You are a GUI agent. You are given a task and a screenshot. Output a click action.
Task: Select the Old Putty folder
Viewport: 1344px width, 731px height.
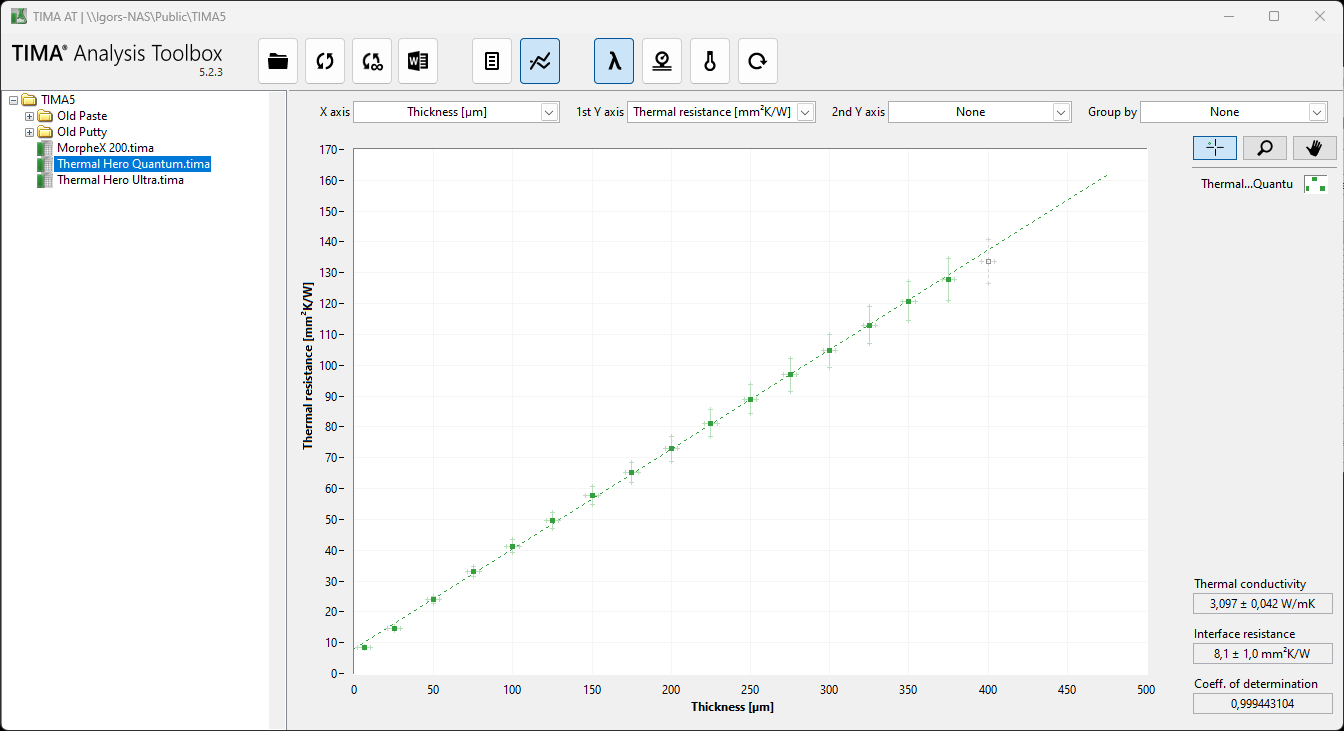(x=82, y=132)
